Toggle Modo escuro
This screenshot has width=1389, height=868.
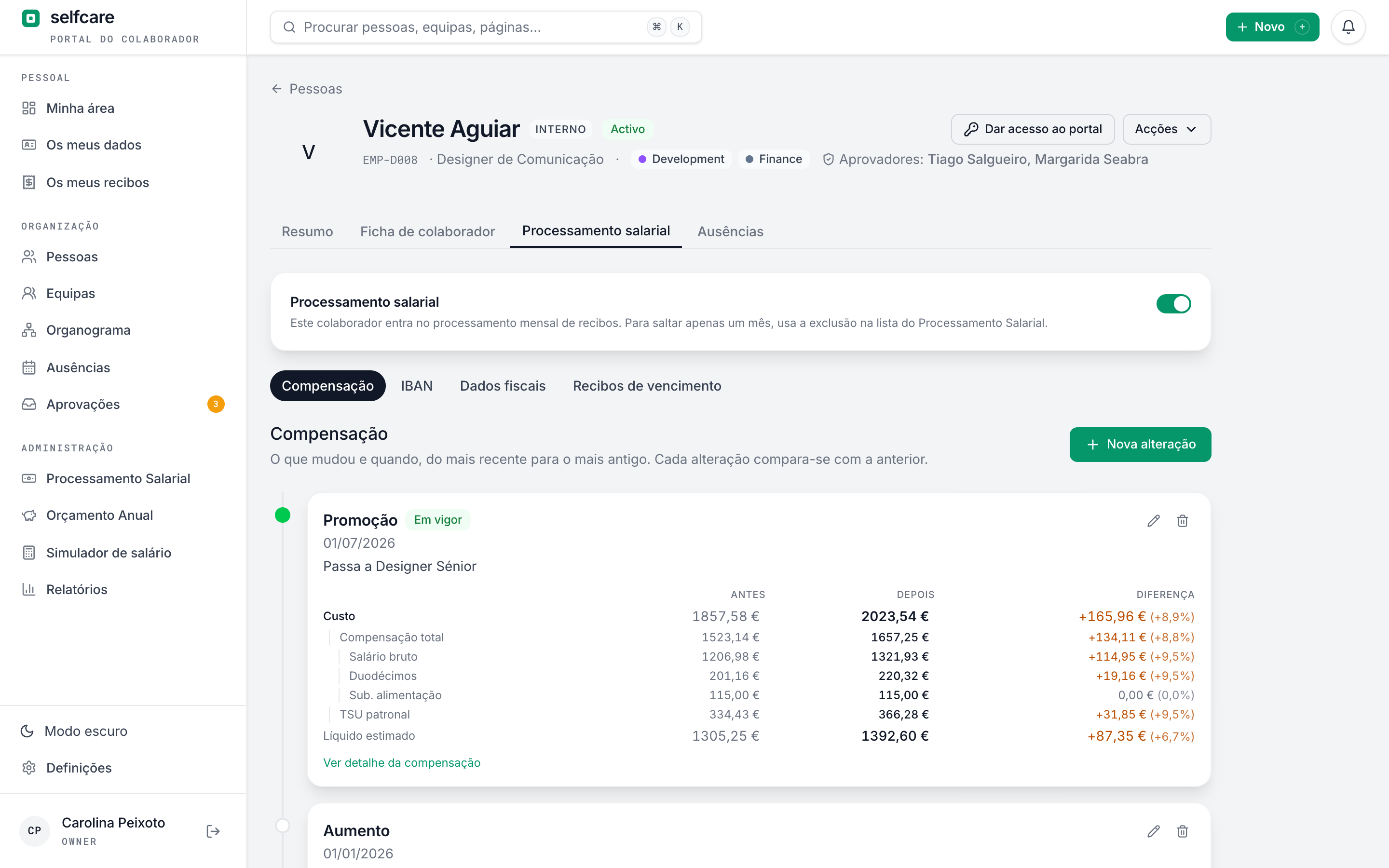point(123,731)
